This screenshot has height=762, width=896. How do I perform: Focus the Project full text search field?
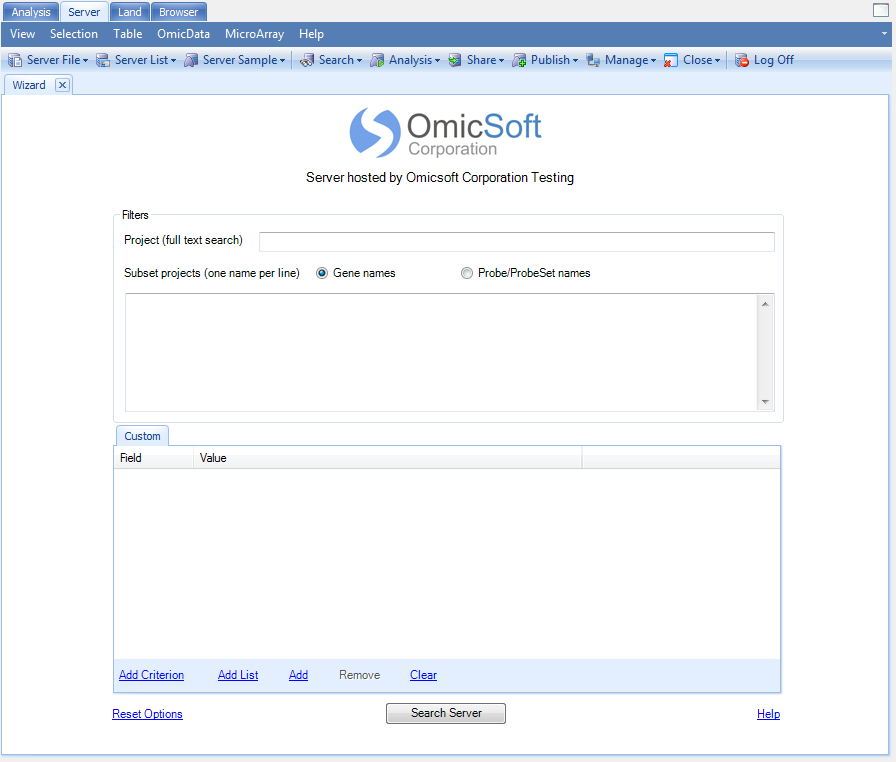pyautogui.click(x=517, y=242)
